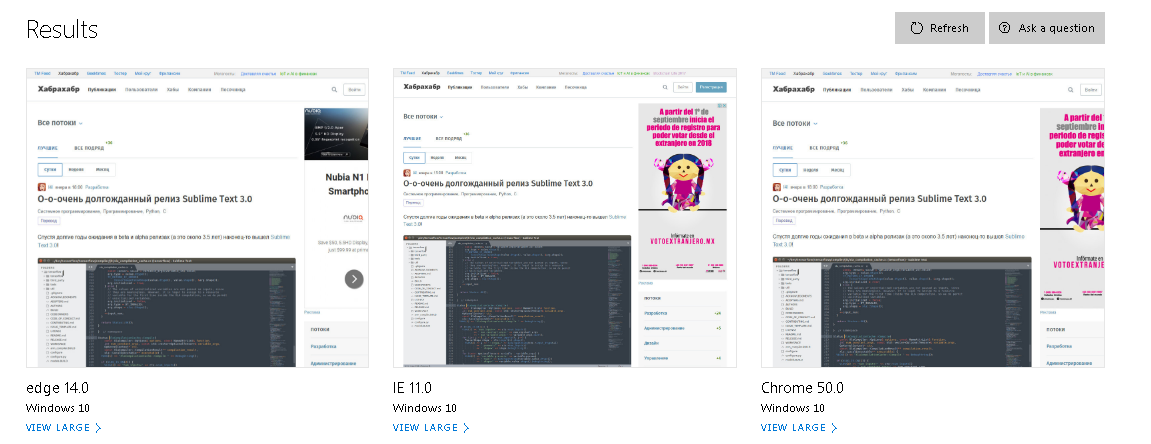Click Windows 10 text under edge 14.0
The width and height of the screenshot is (1151, 444).
57,408
